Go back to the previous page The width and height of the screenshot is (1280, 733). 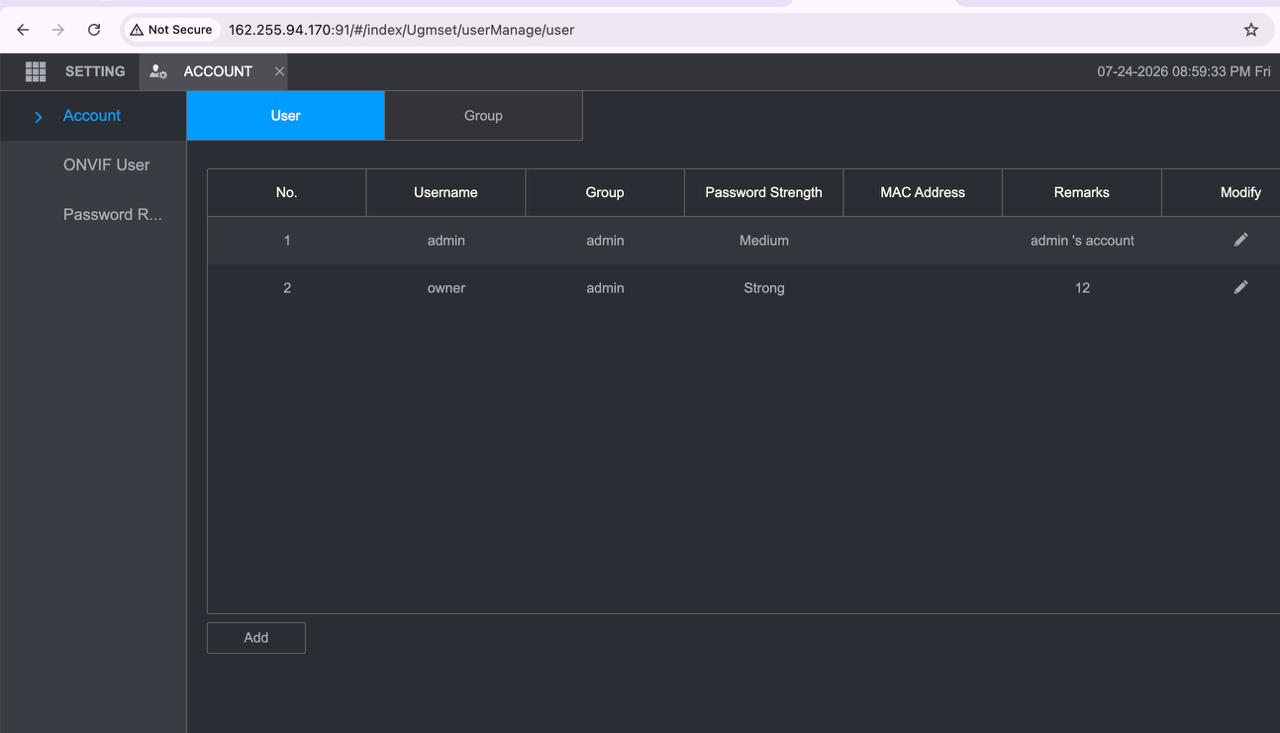23,30
